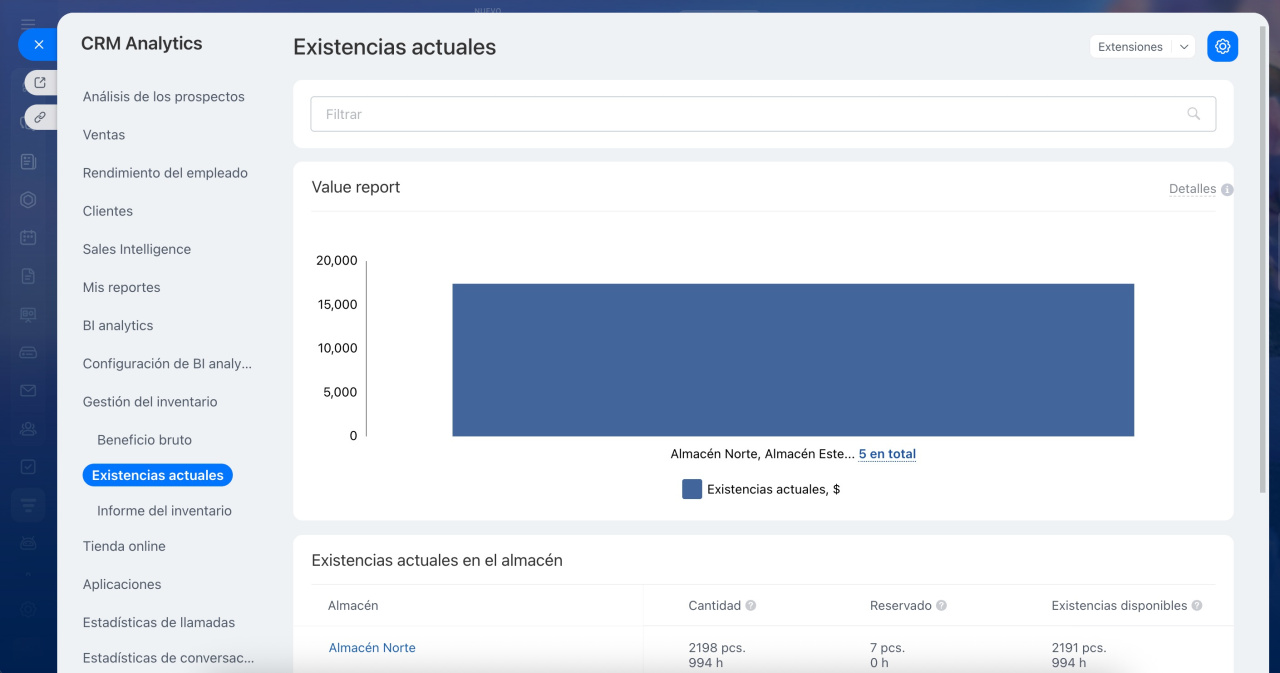Close the CRM Analytics slider panel
Image resolution: width=1280 pixels, height=673 pixels.
click(x=38, y=44)
